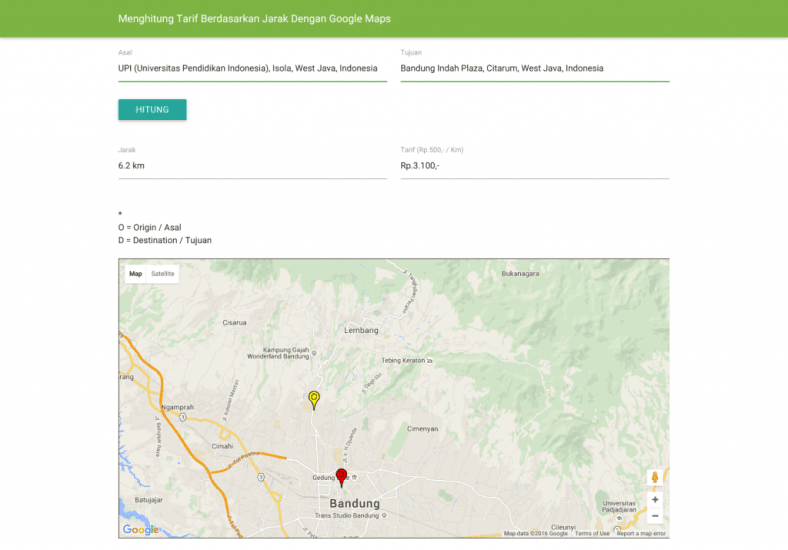788x550 pixels.
Task: Click the Cileunyi map label
Action: click(x=563, y=527)
